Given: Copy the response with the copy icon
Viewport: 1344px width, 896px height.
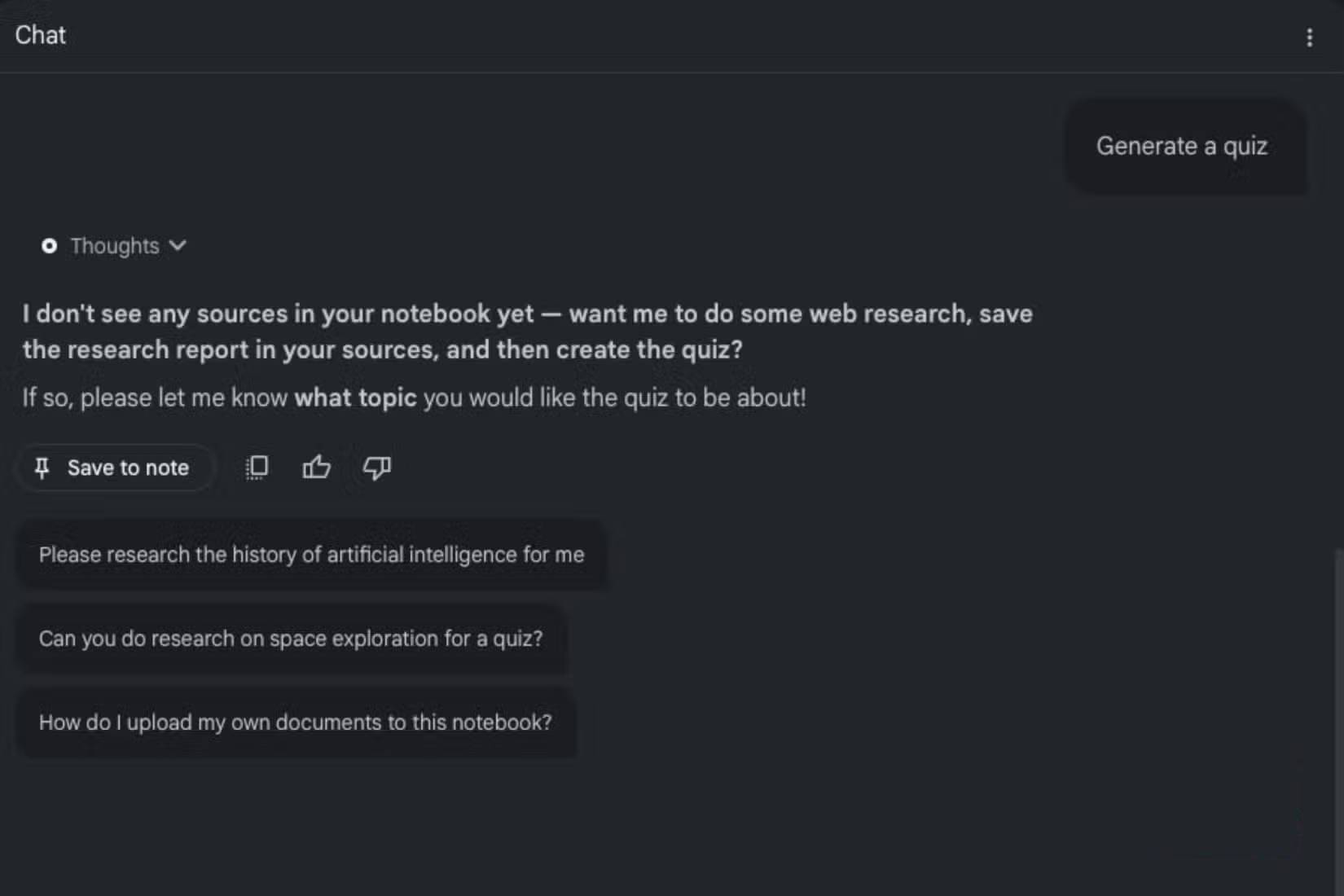Looking at the screenshot, I should 257,468.
